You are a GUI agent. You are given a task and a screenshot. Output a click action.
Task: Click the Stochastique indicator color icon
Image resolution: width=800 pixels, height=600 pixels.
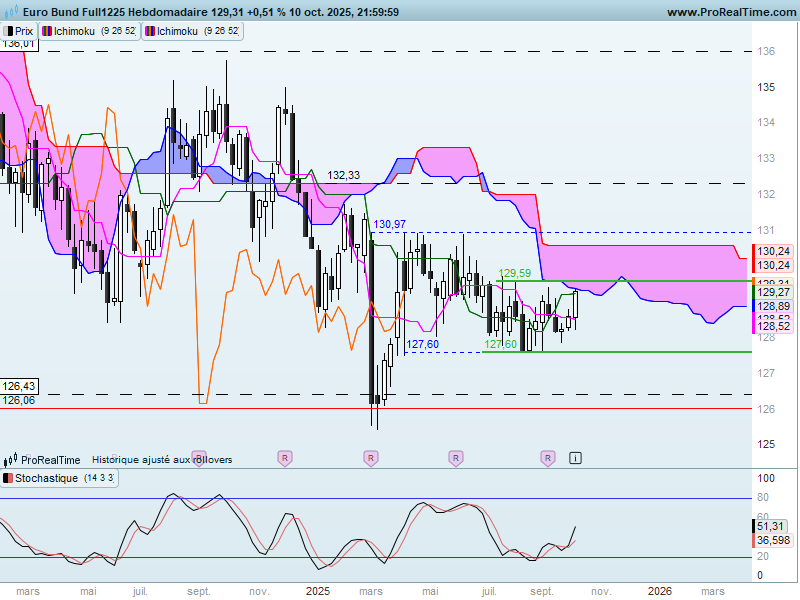9,480
